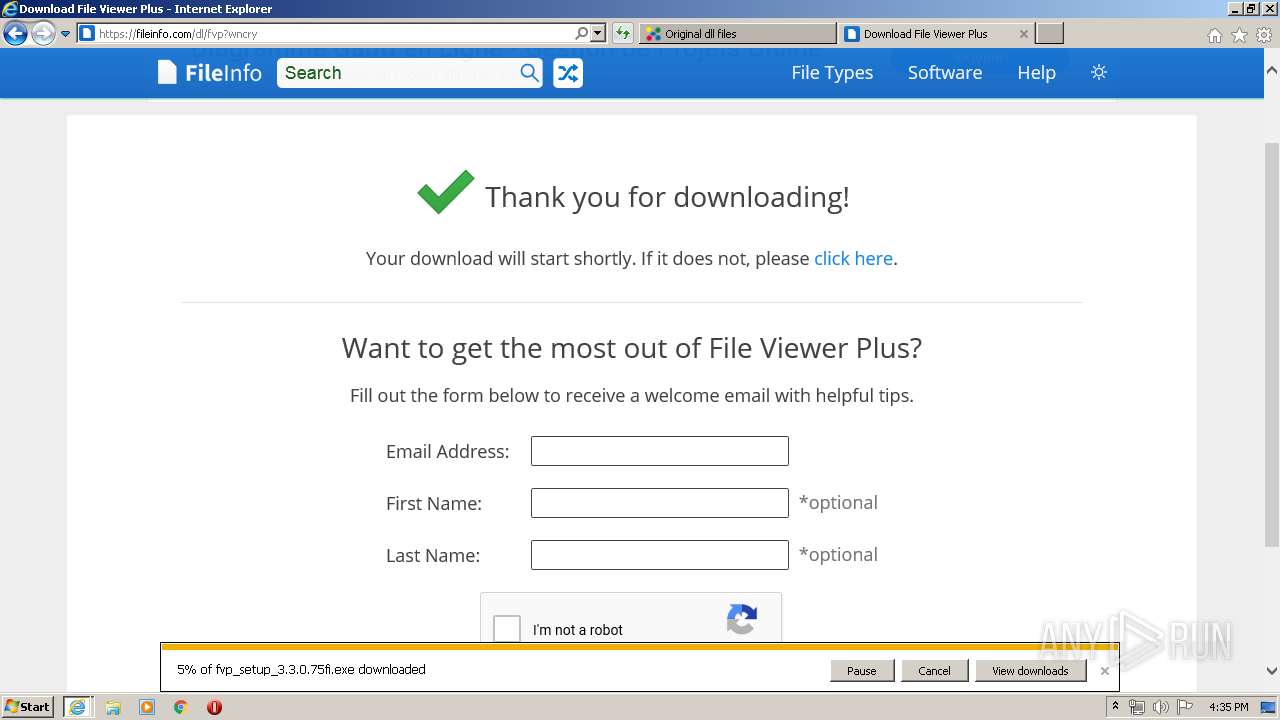Open the Software menu
Viewport: 1280px width, 720px height.
tap(945, 72)
